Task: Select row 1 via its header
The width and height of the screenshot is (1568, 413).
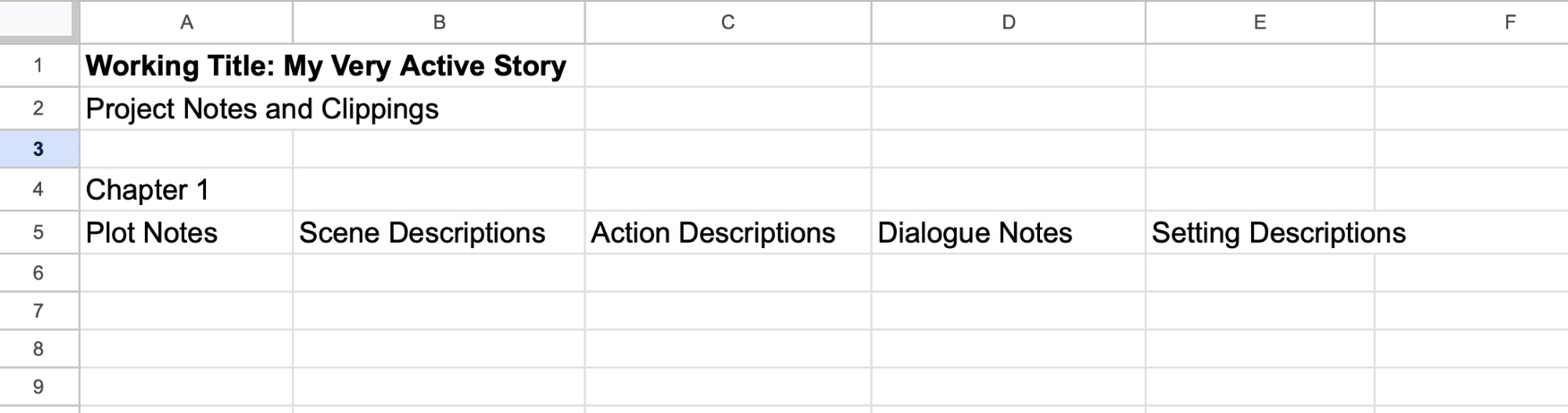Action: point(38,65)
